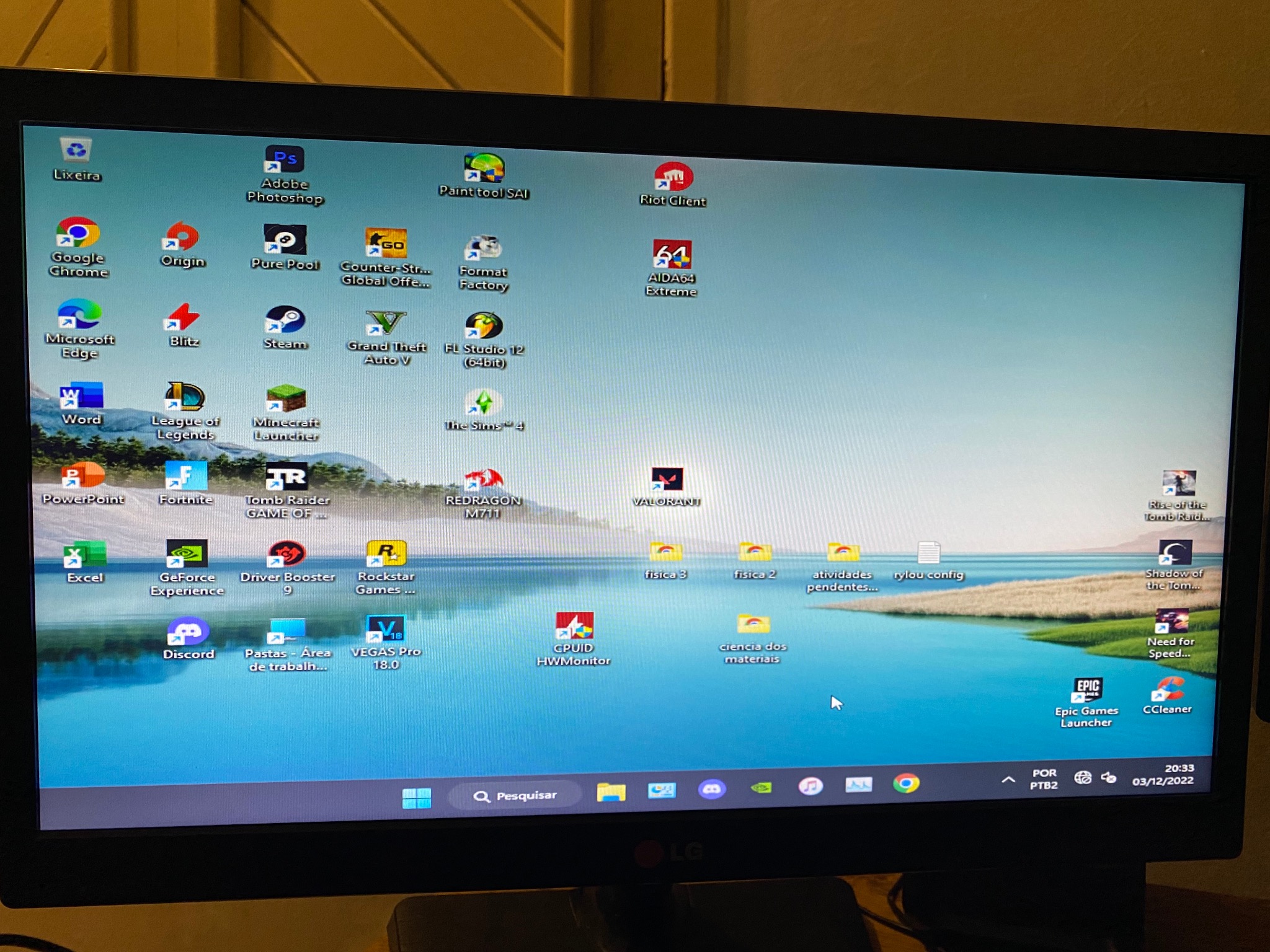
Task: Open the atividades pendentes folder
Action: click(x=842, y=566)
